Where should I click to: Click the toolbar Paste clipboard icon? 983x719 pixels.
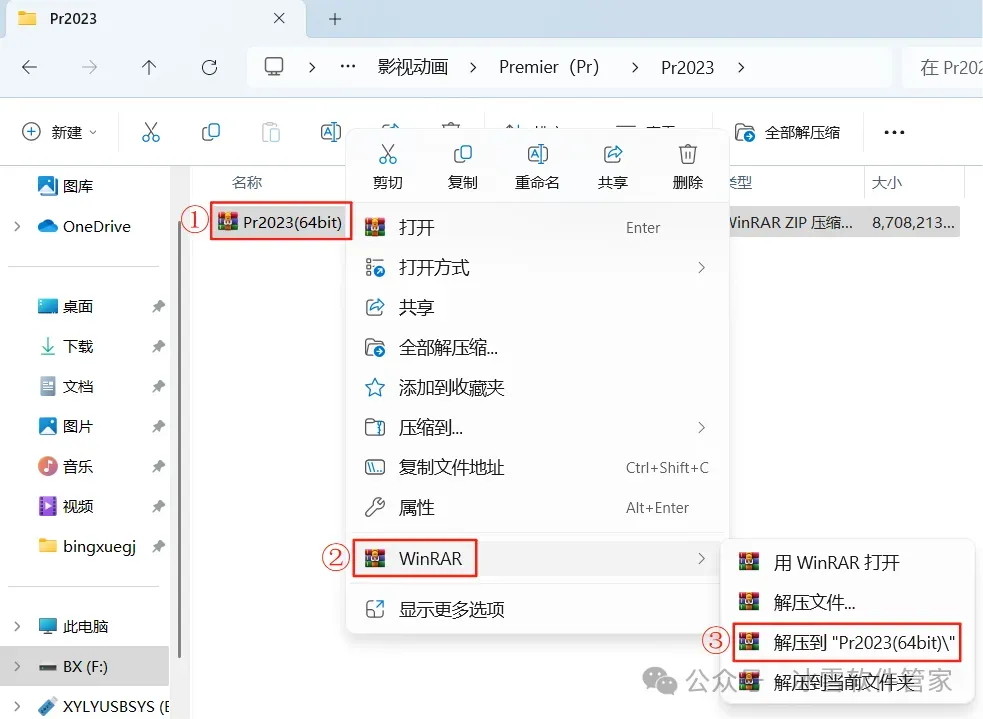point(271,132)
